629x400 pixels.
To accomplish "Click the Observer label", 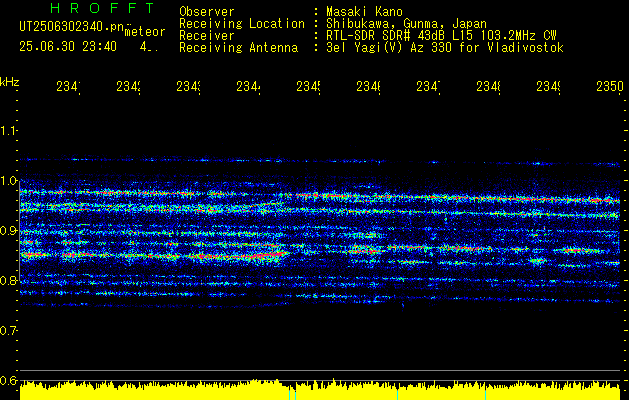I will pos(207,11).
